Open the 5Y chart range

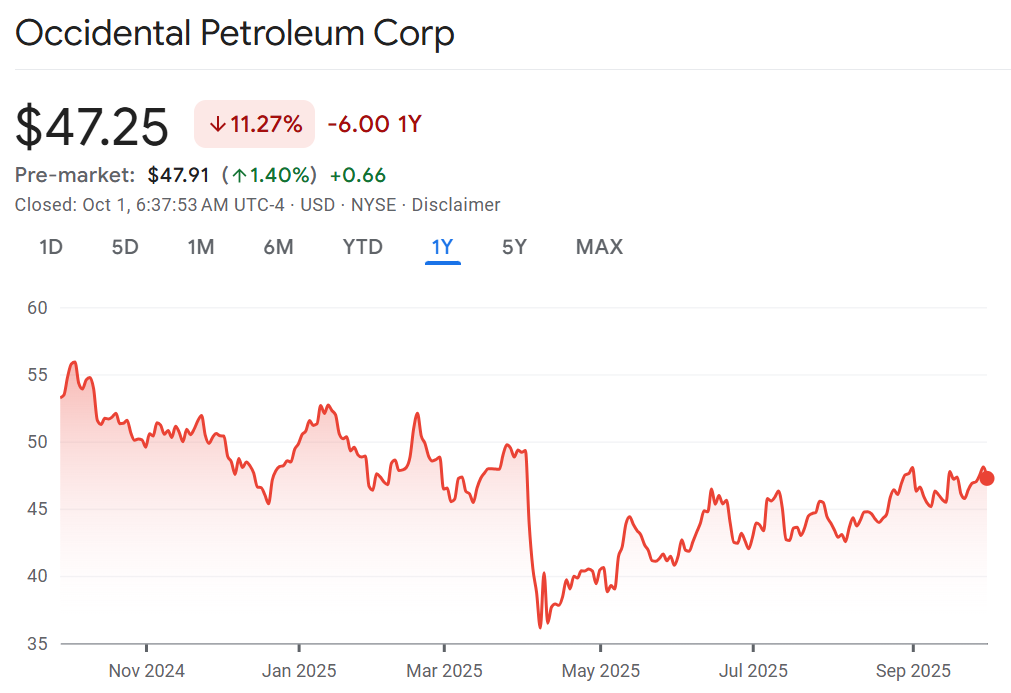click(514, 247)
